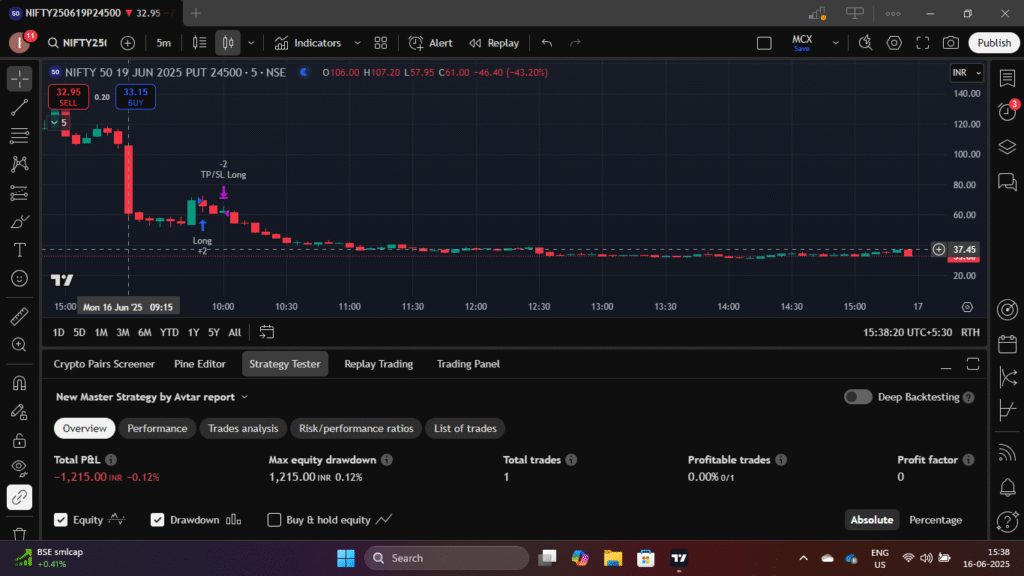Activate the zoom in tool
The width and height of the screenshot is (1024, 576).
click(20, 345)
